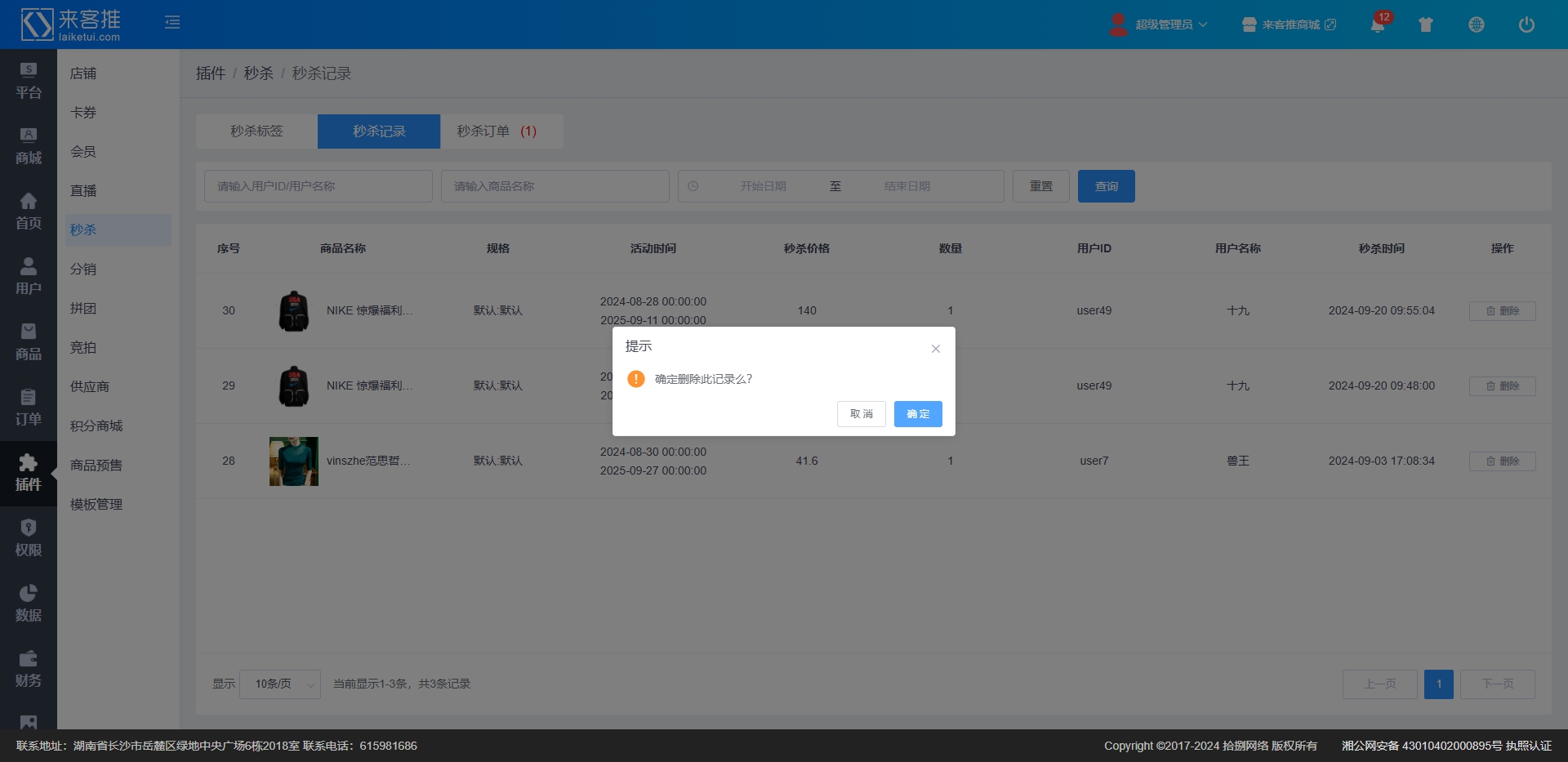Click the power logout icon

[1526, 25]
